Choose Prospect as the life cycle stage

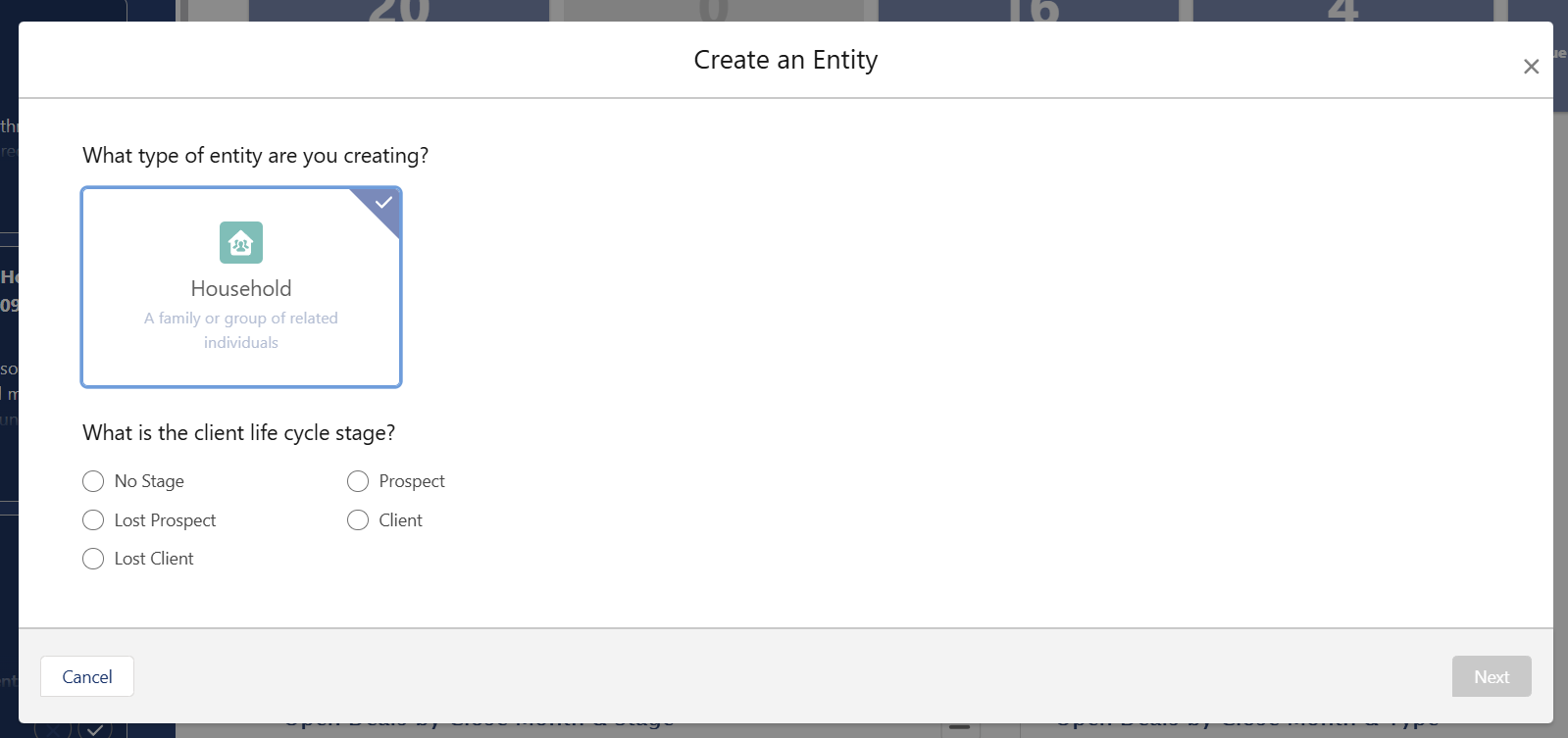click(358, 481)
